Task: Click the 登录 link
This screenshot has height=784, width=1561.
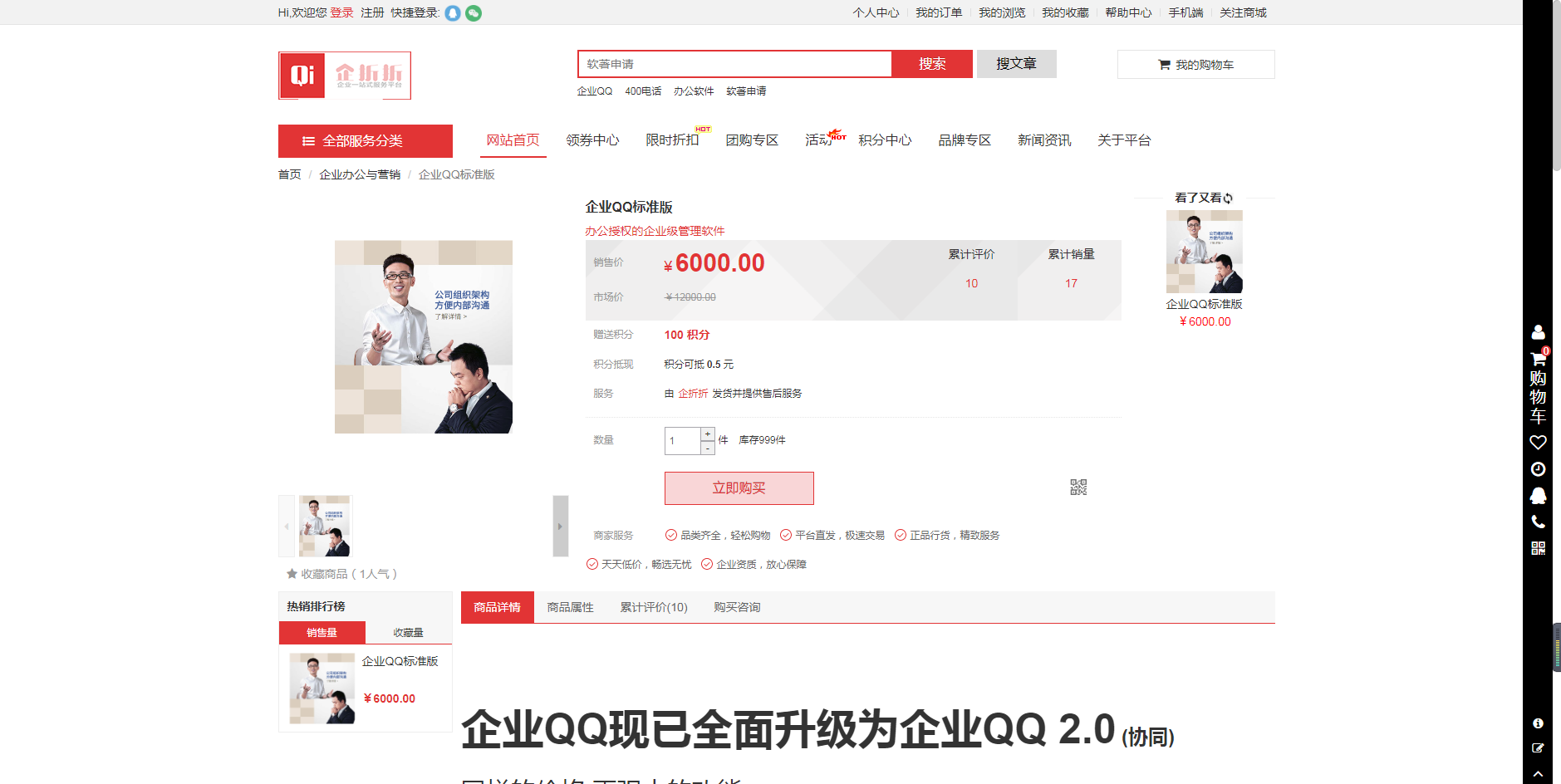Action: point(341,12)
